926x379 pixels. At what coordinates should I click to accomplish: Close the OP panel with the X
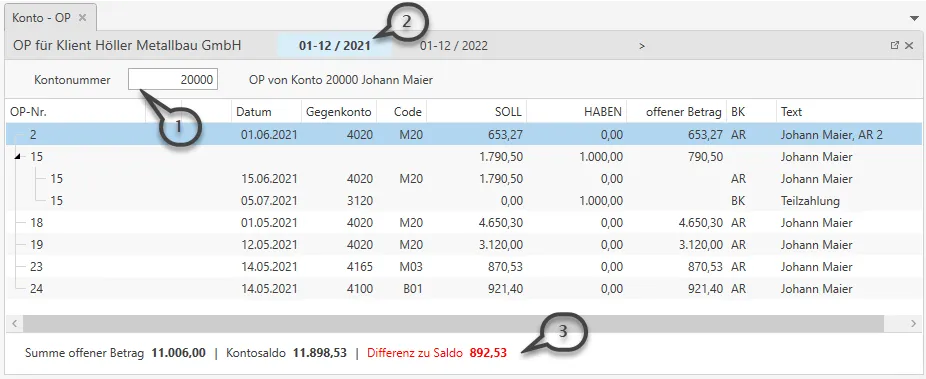click(909, 45)
